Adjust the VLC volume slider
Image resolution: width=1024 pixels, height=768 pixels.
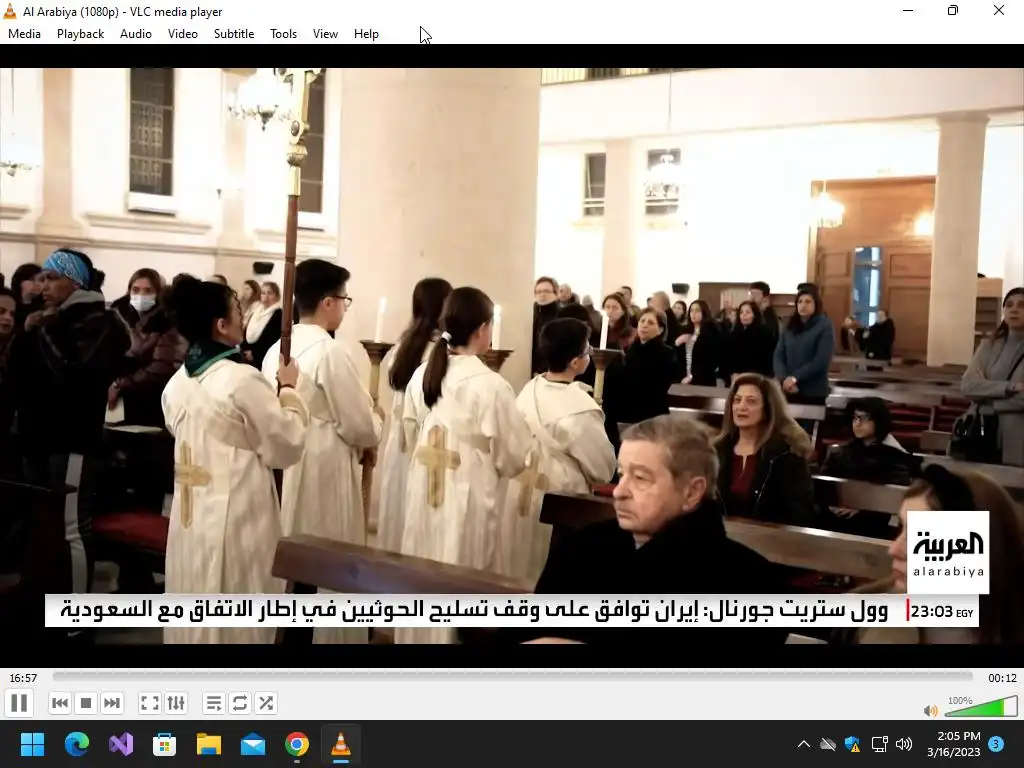click(979, 707)
